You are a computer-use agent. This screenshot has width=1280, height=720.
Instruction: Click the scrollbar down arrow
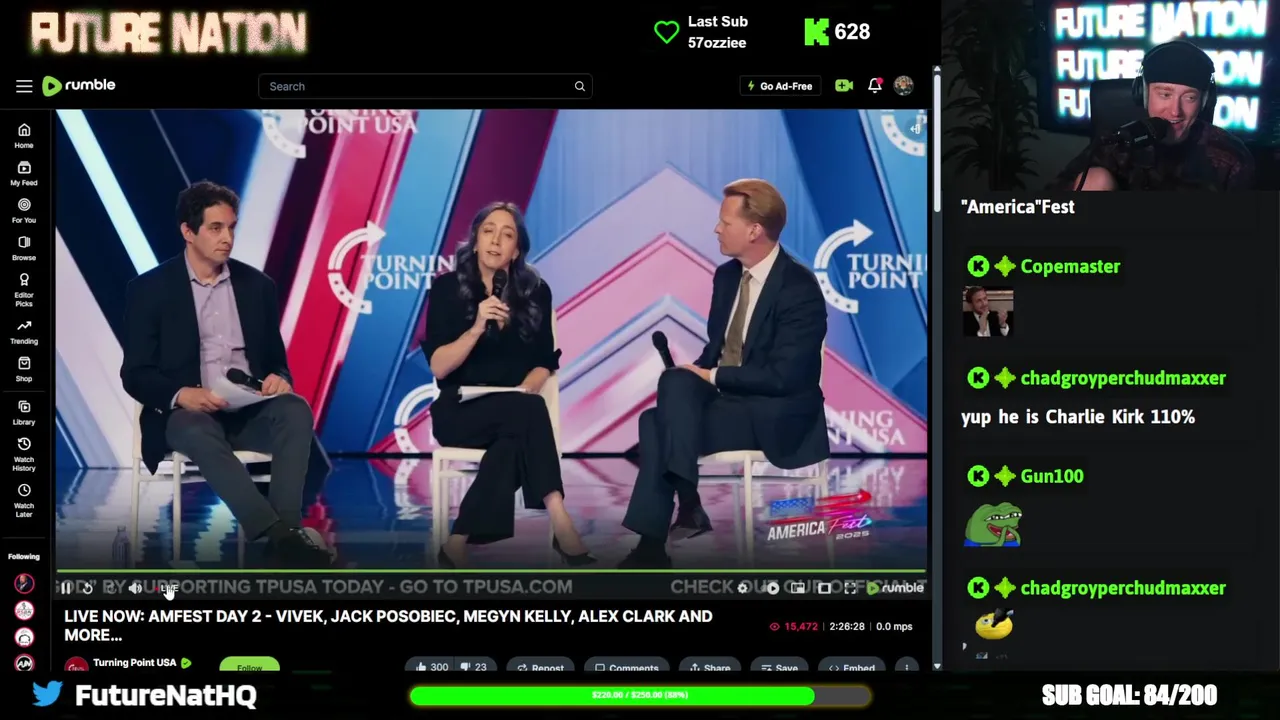[x=936, y=665]
